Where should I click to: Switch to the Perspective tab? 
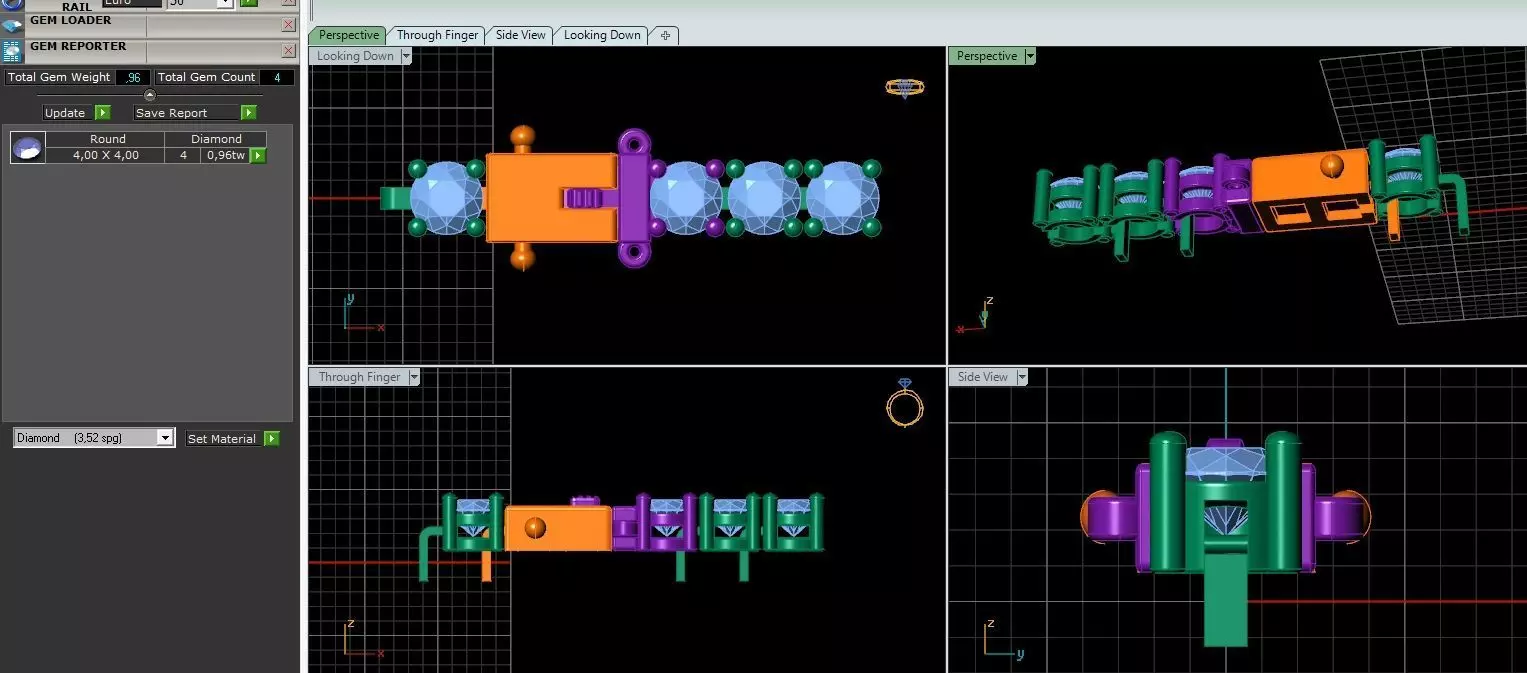(x=348, y=35)
